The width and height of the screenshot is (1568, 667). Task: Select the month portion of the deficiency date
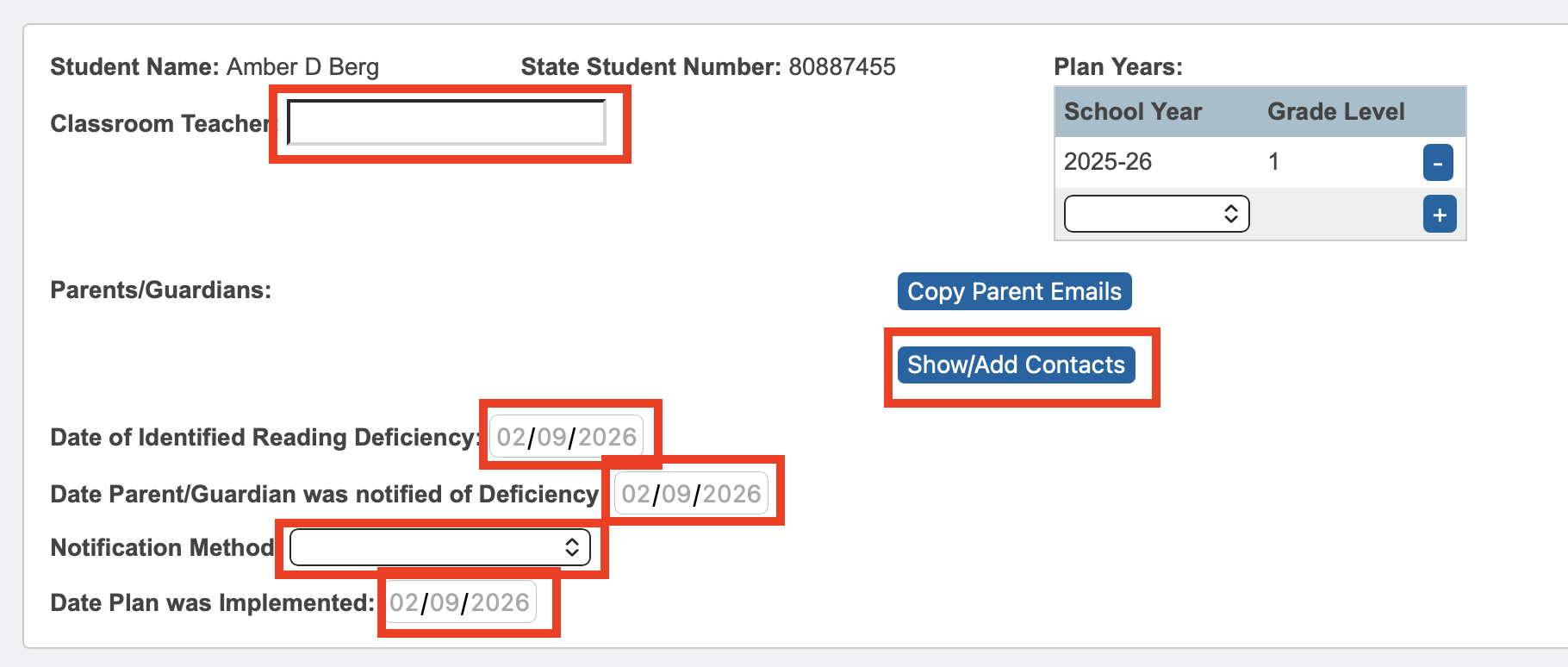coord(512,435)
